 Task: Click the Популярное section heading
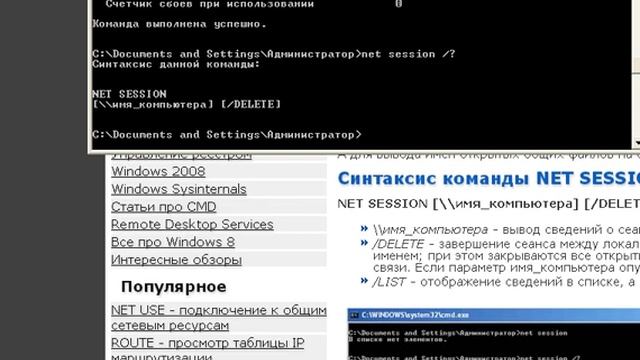tap(173, 287)
